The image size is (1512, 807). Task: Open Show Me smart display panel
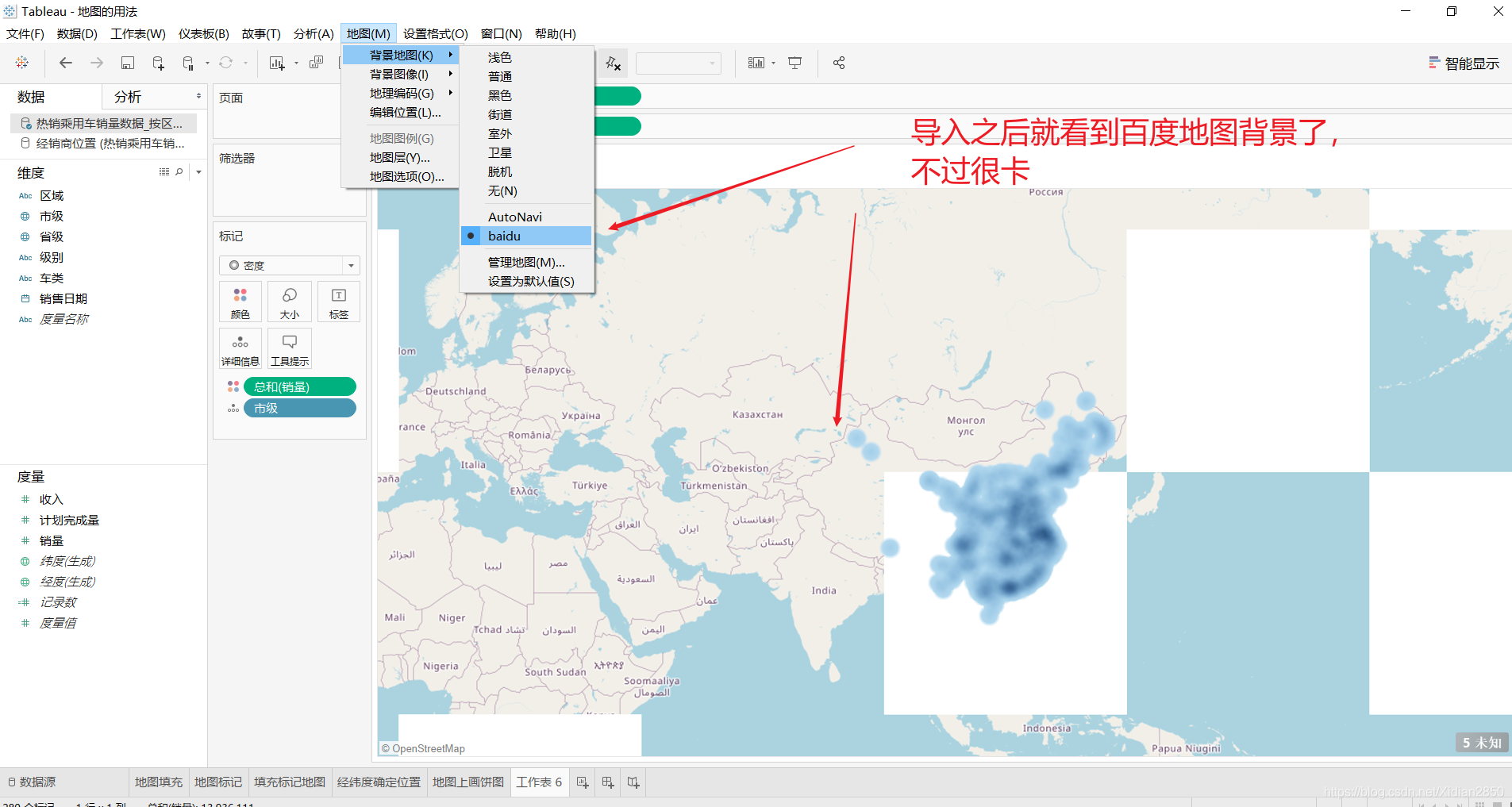1464,63
